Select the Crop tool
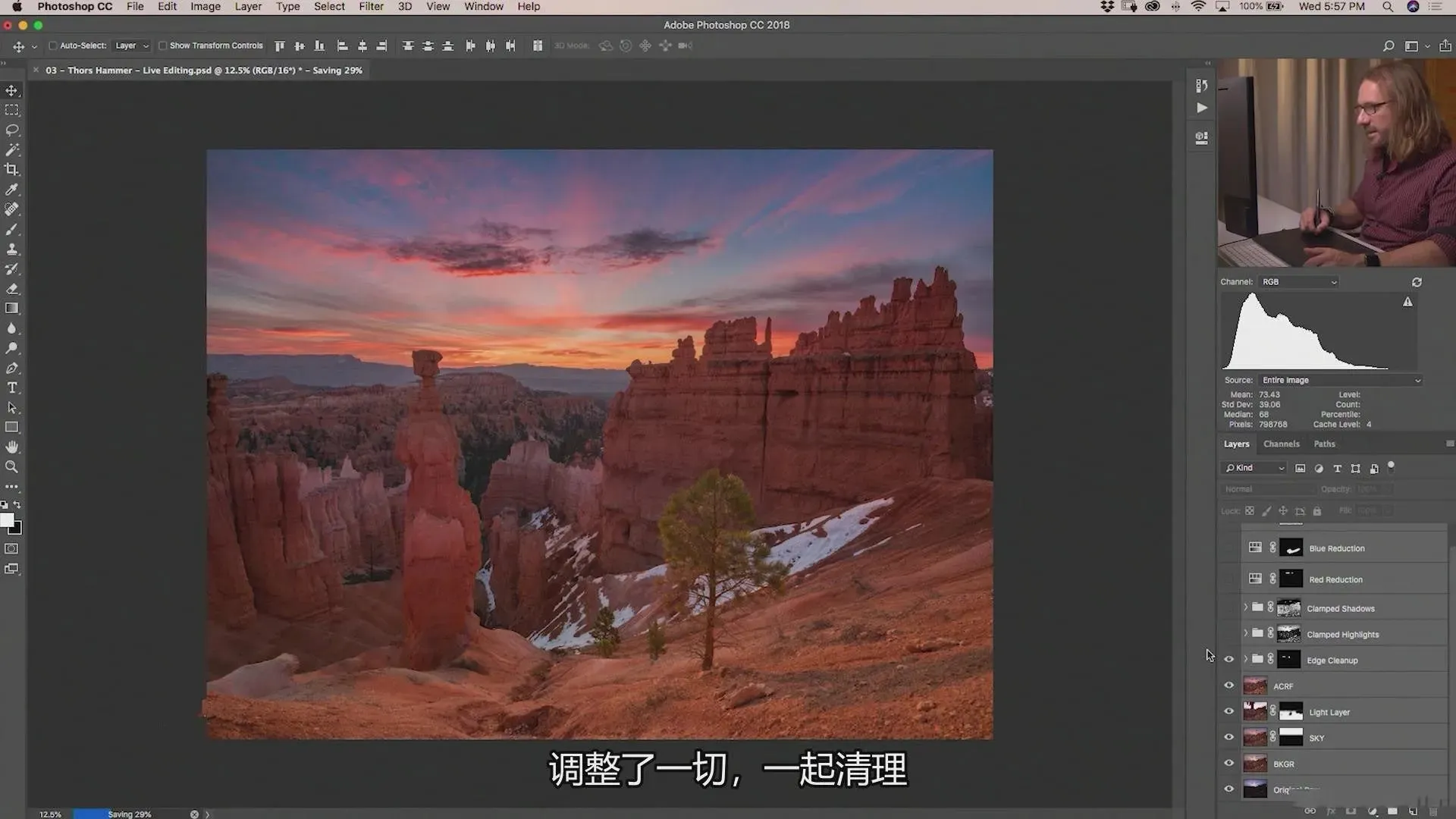The image size is (1456, 819). (12, 170)
